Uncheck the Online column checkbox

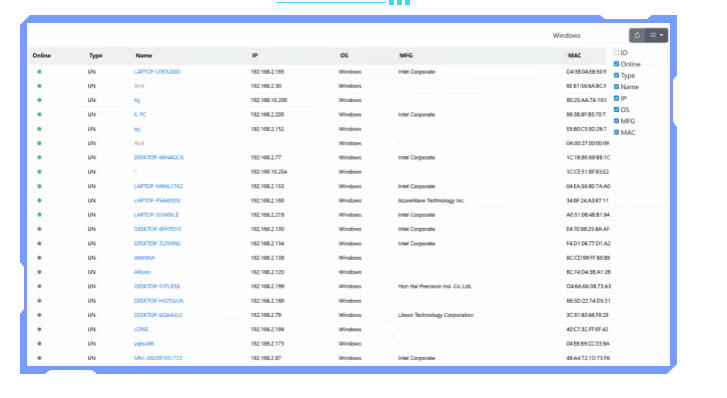tap(616, 64)
